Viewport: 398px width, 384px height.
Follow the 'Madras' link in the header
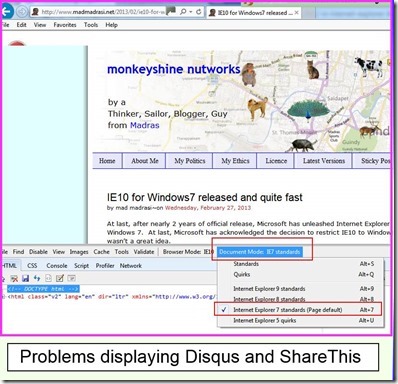(144, 125)
